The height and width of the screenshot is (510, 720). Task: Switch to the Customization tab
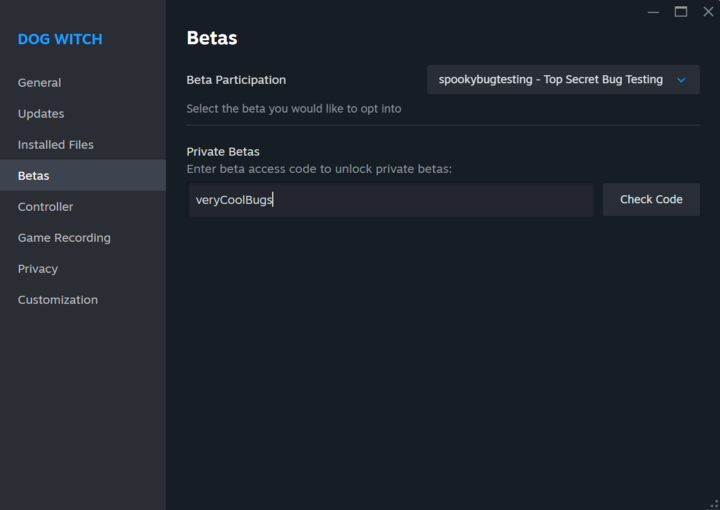(x=58, y=300)
